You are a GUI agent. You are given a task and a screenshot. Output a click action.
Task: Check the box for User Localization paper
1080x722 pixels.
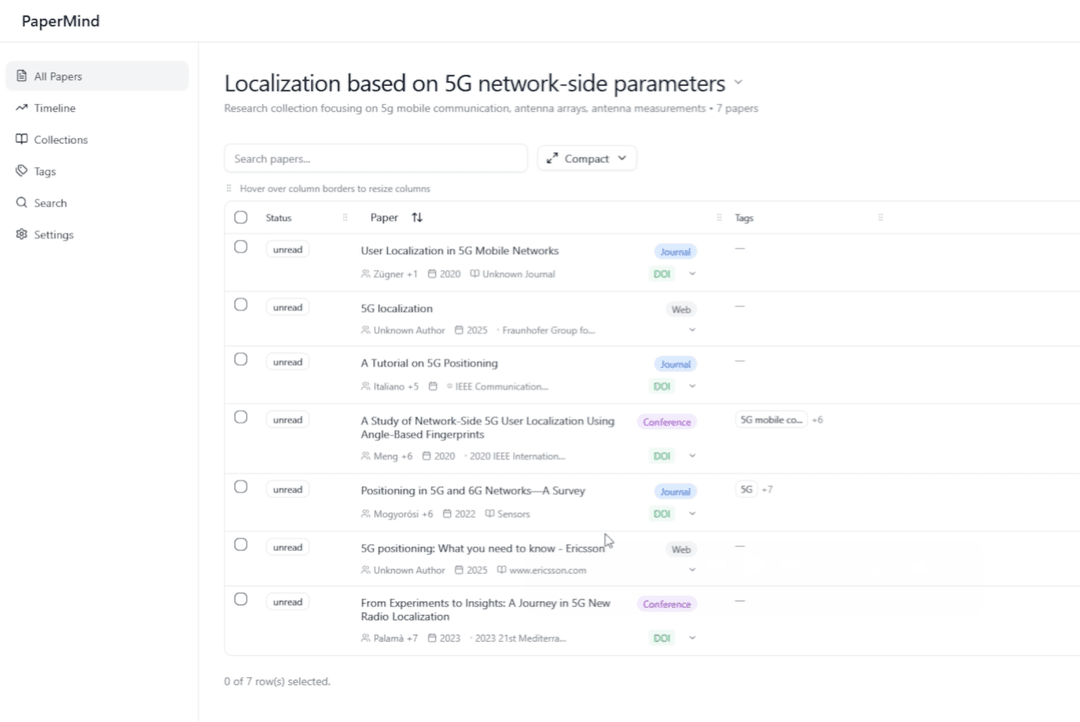point(241,247)
